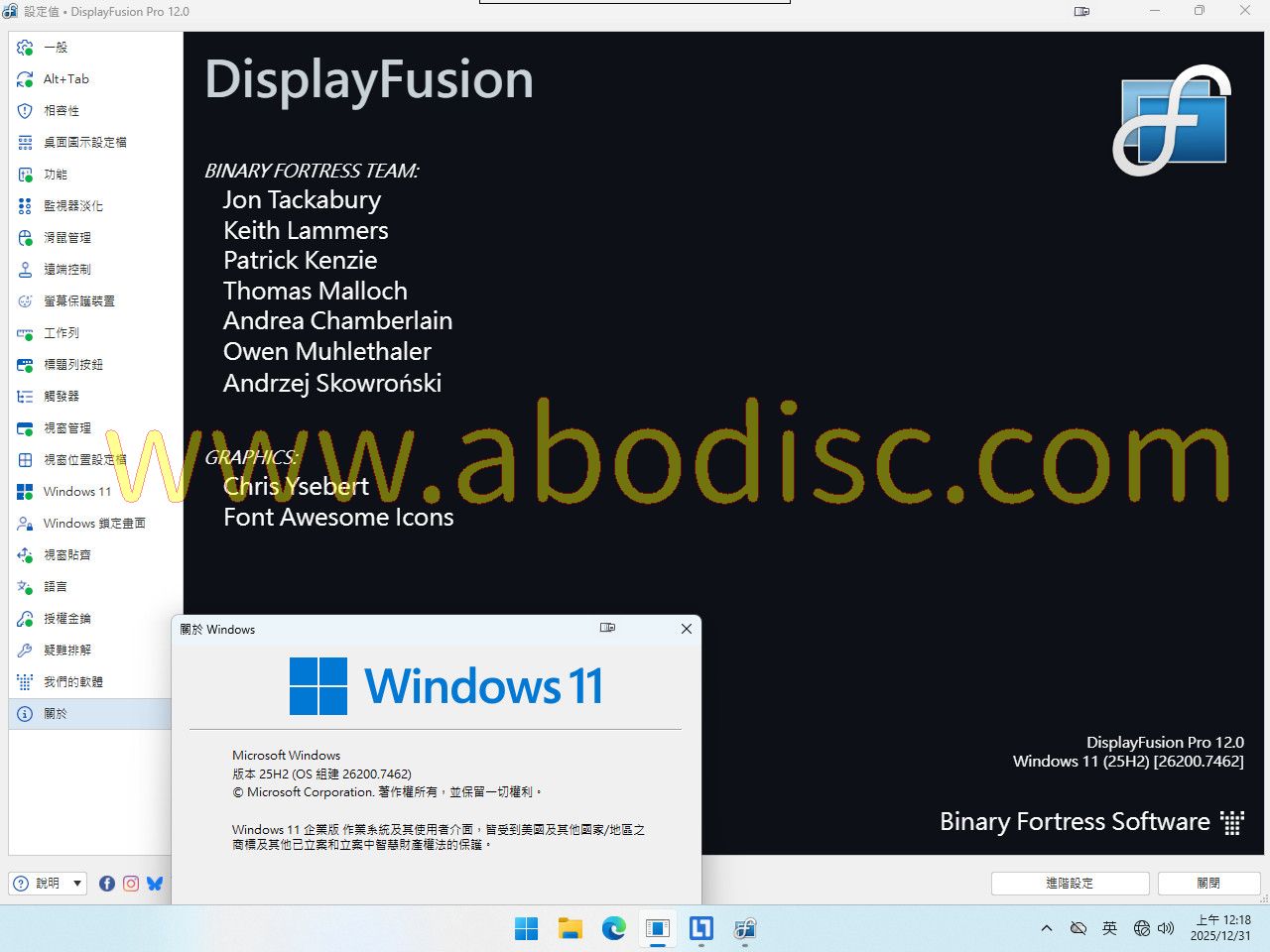Open the Alt+Tab settings section
Screen dimensions: 1270x952
65,79
